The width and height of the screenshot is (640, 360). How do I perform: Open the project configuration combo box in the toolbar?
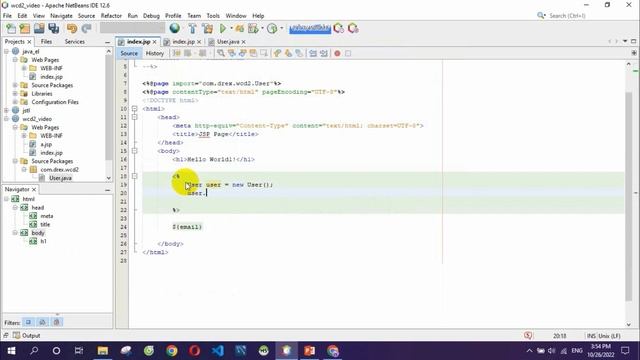click(132, 28)
